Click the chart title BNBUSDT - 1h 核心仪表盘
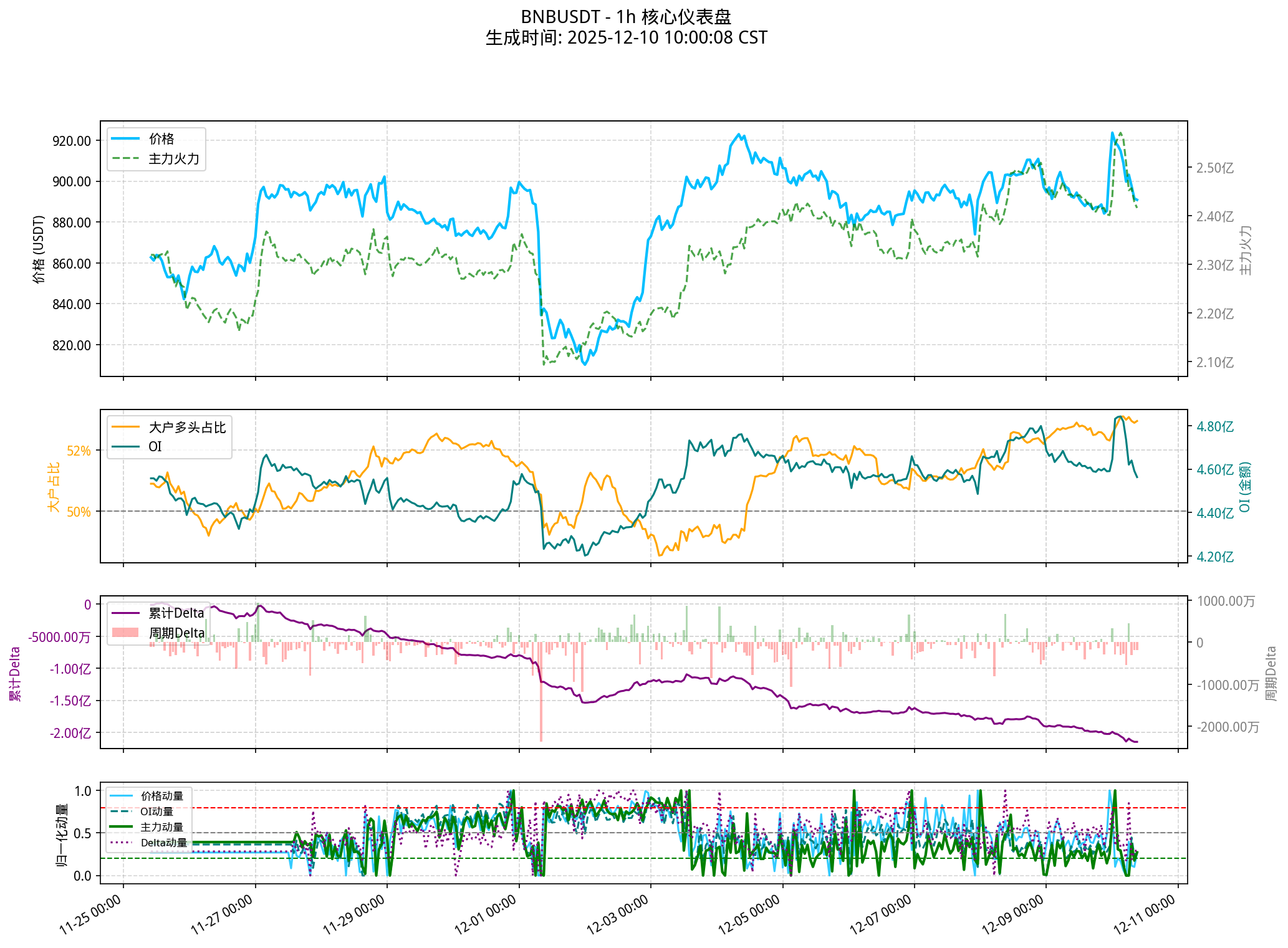 pyautogui.click(x=626, y=17)
